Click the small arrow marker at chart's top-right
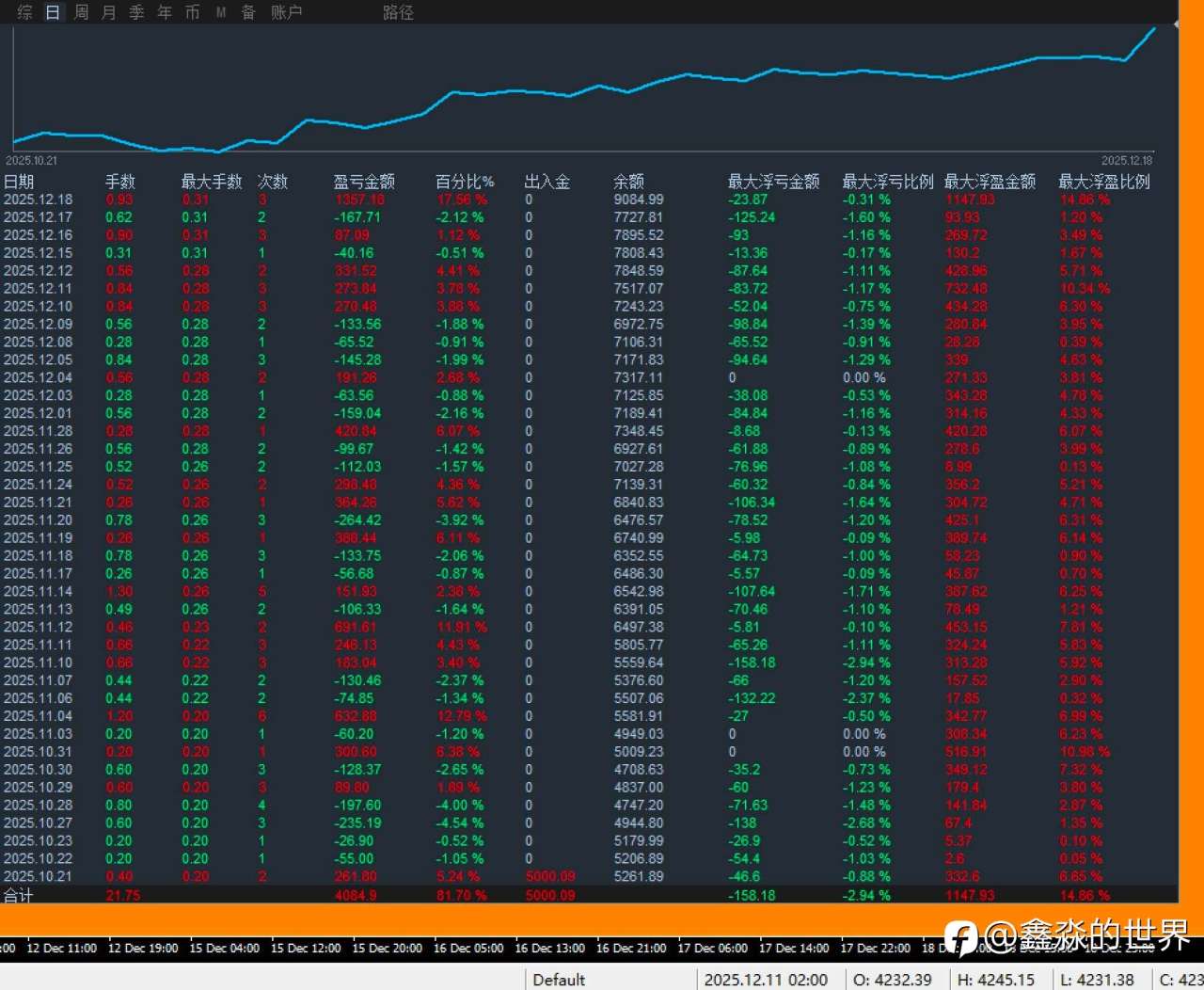 pos(1176,24)
